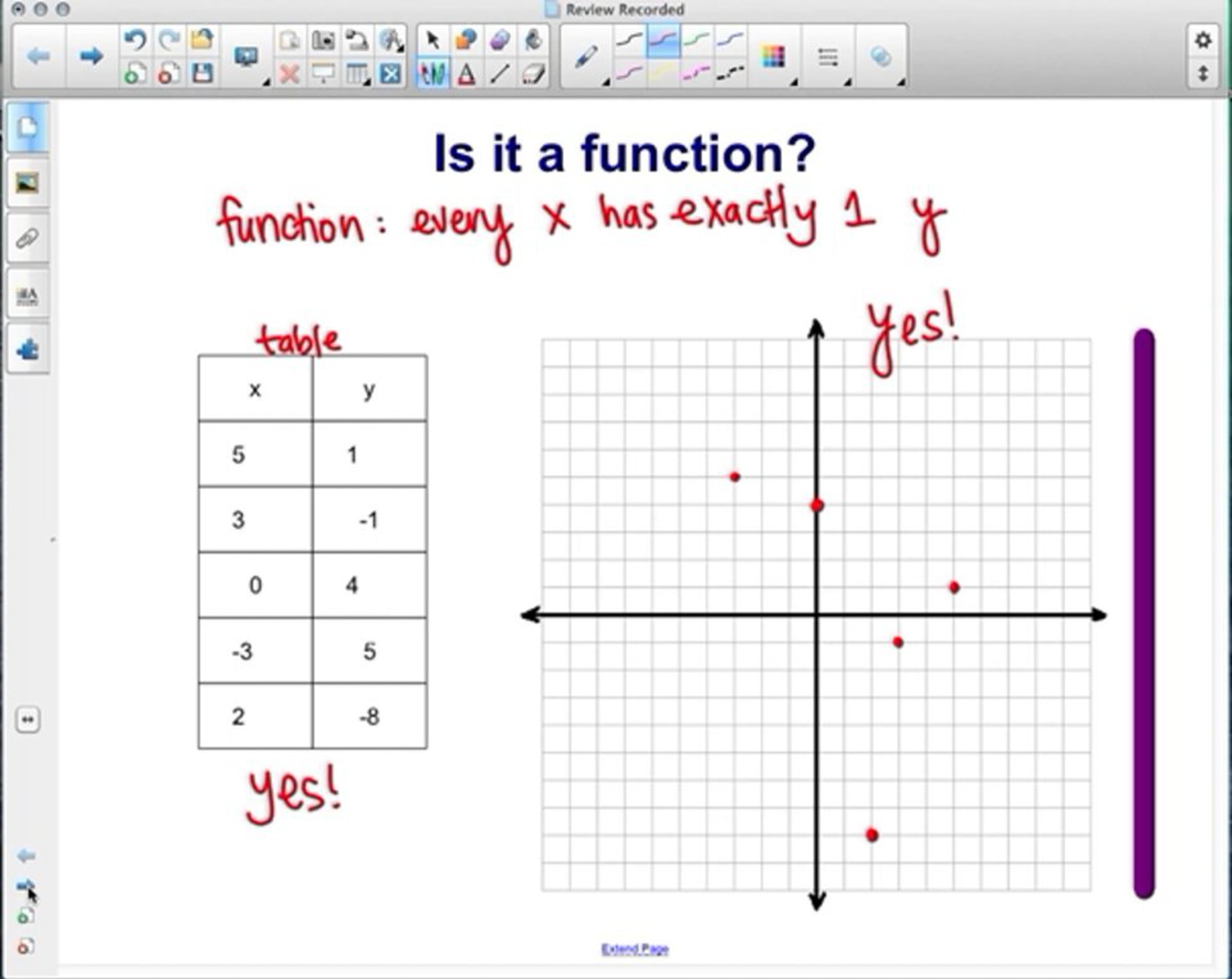Select the black dashed line style

point(730,73)
